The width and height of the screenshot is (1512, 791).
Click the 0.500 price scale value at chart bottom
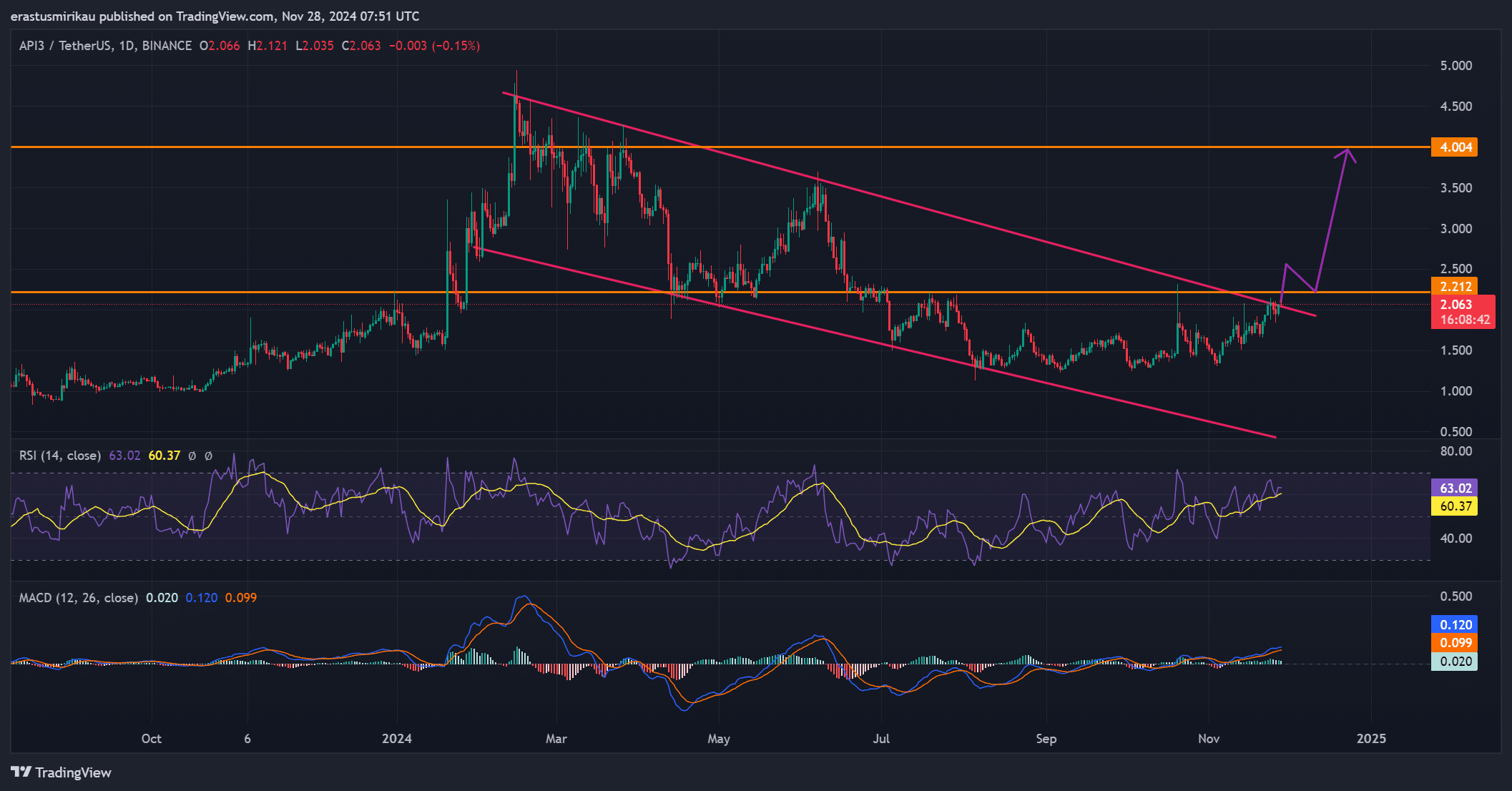1456,432
